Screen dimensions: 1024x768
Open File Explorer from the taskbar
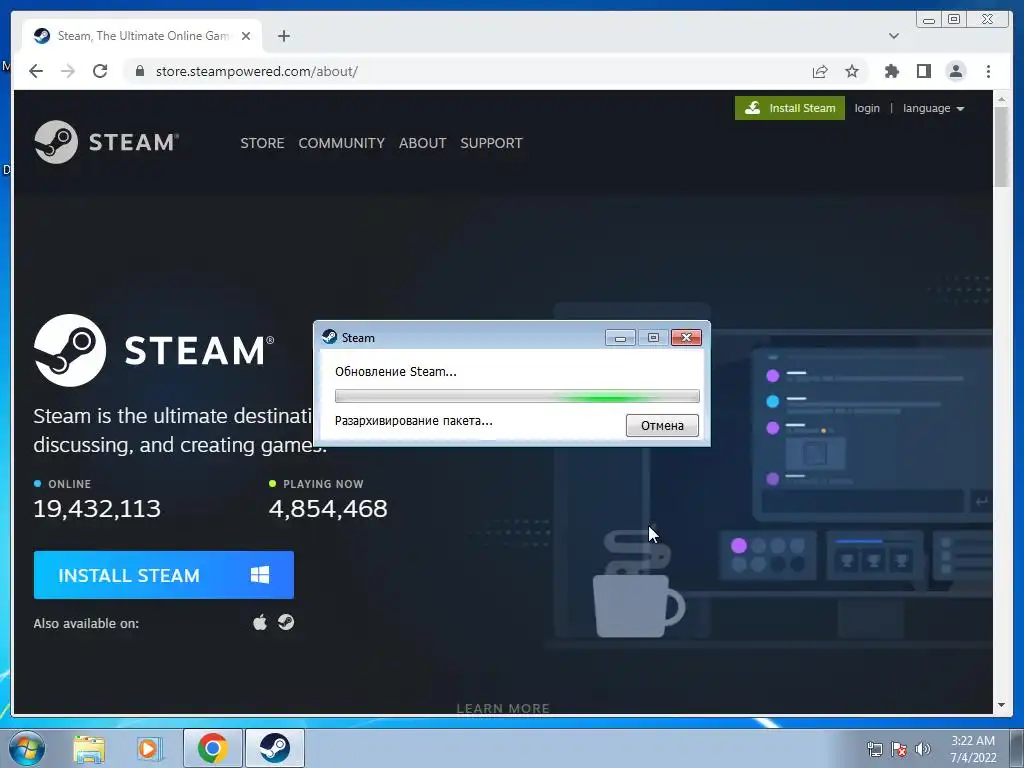pyautogui.click(x=89, y=748)
